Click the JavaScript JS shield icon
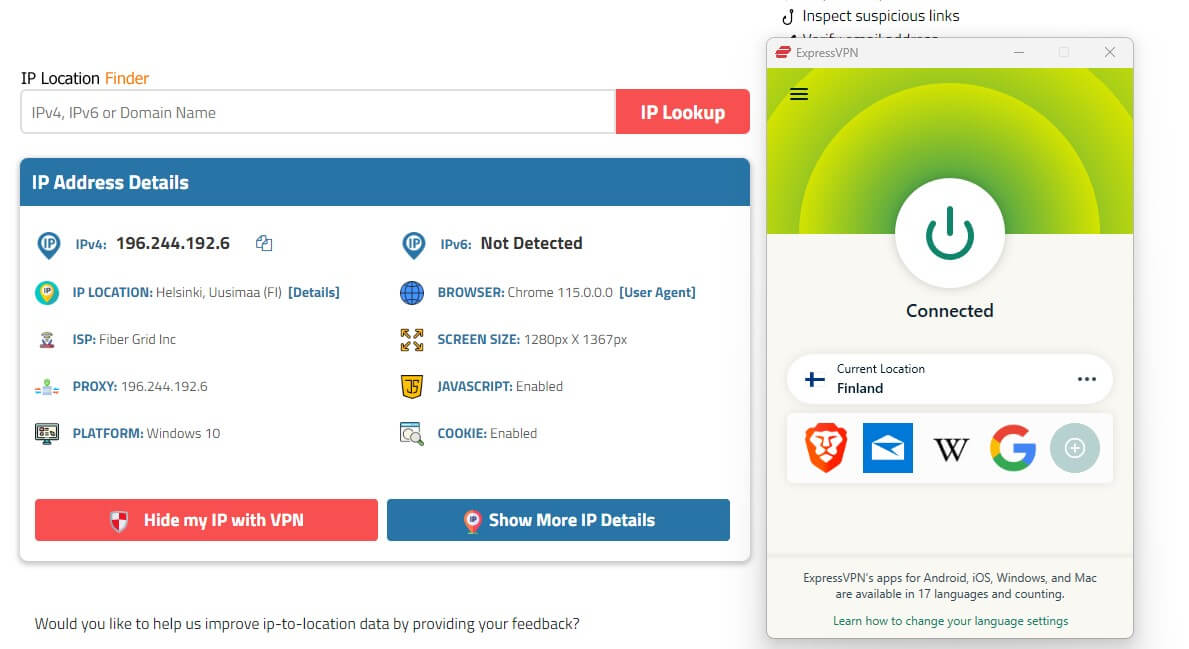Screen dimensions: 1189x649 (x=412, y=387)
